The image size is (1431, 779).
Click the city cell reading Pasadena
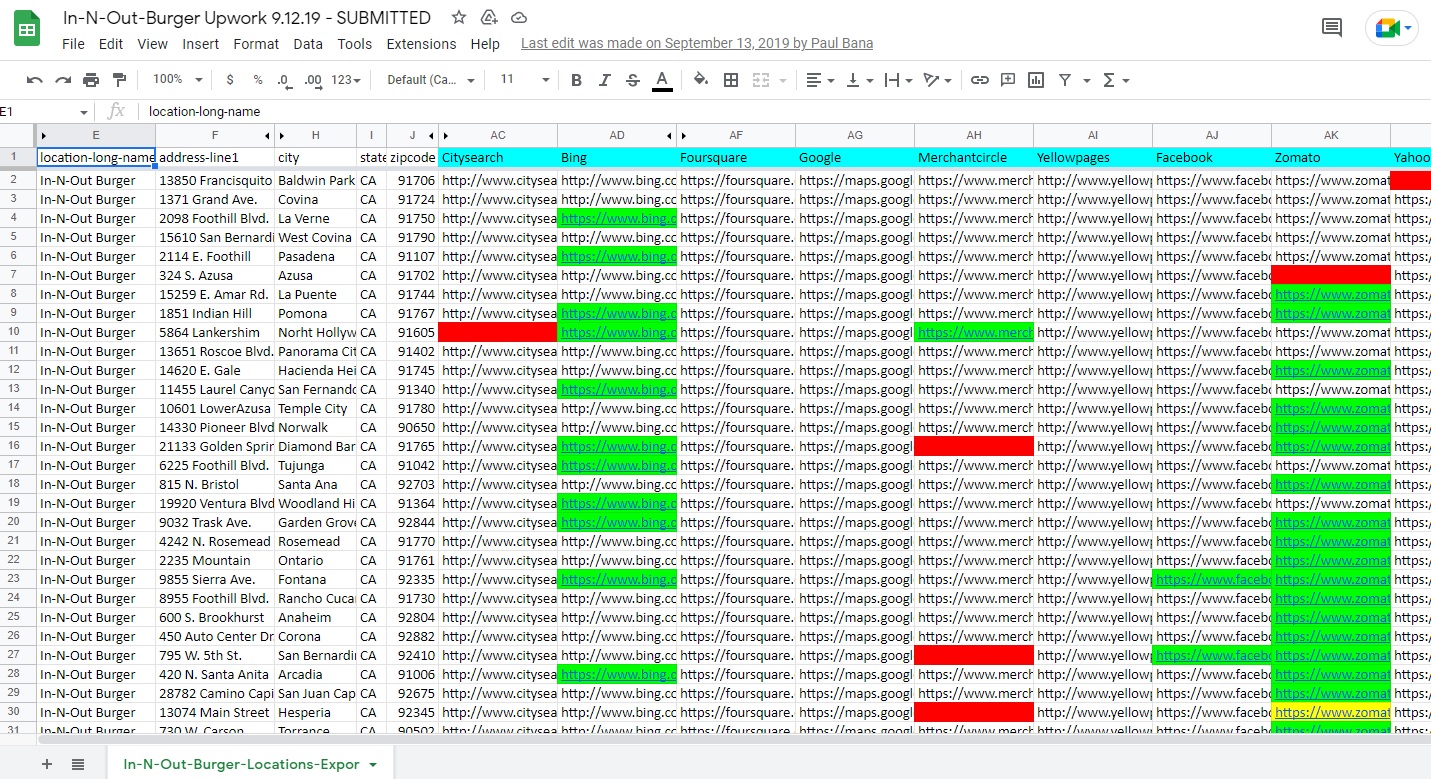pyautogui.click(x=316, y=257)
